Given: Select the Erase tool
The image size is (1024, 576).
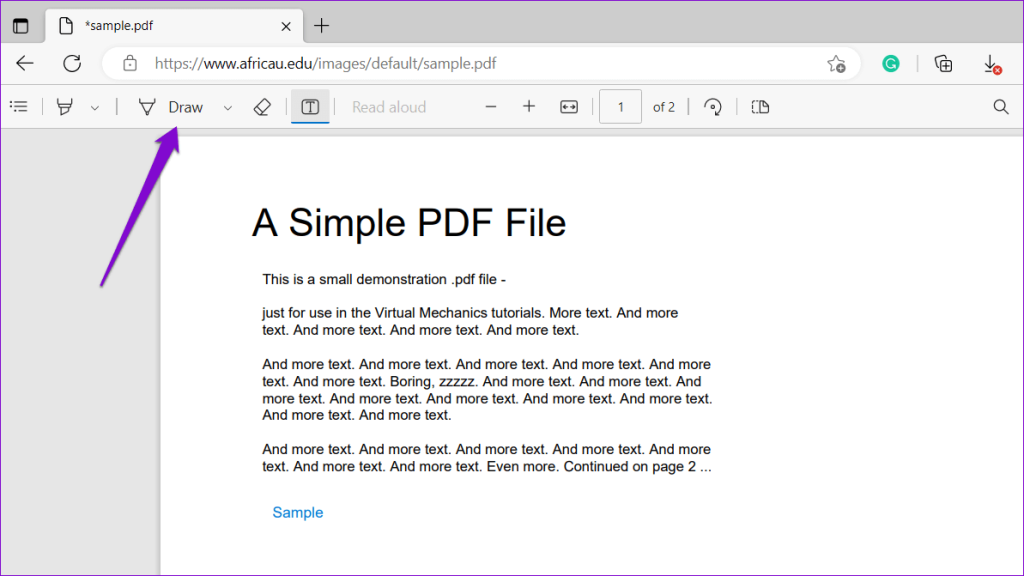Looking at the screenshot, I should 261,106.
